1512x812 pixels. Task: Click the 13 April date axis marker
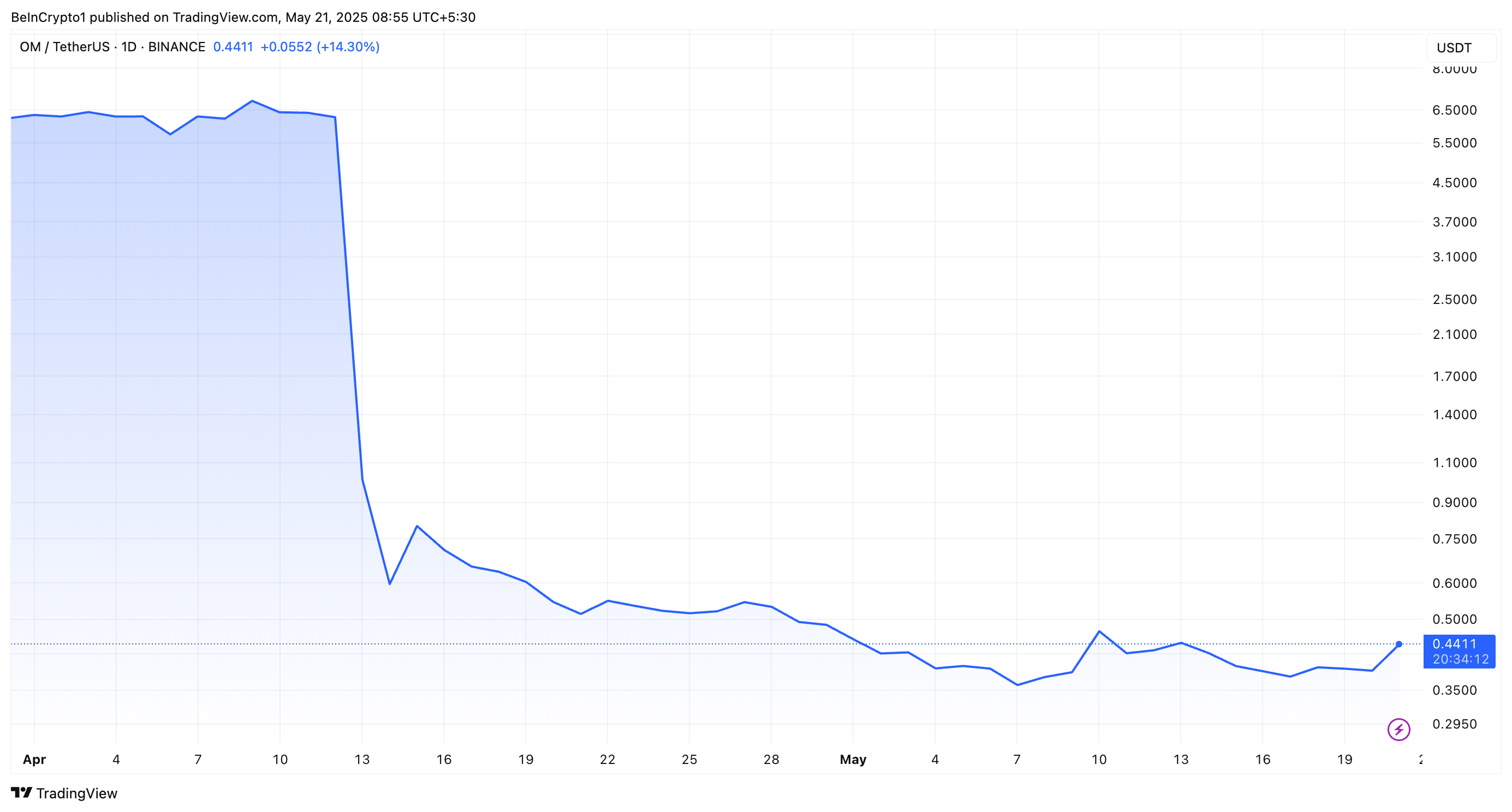tap(361, 759)
